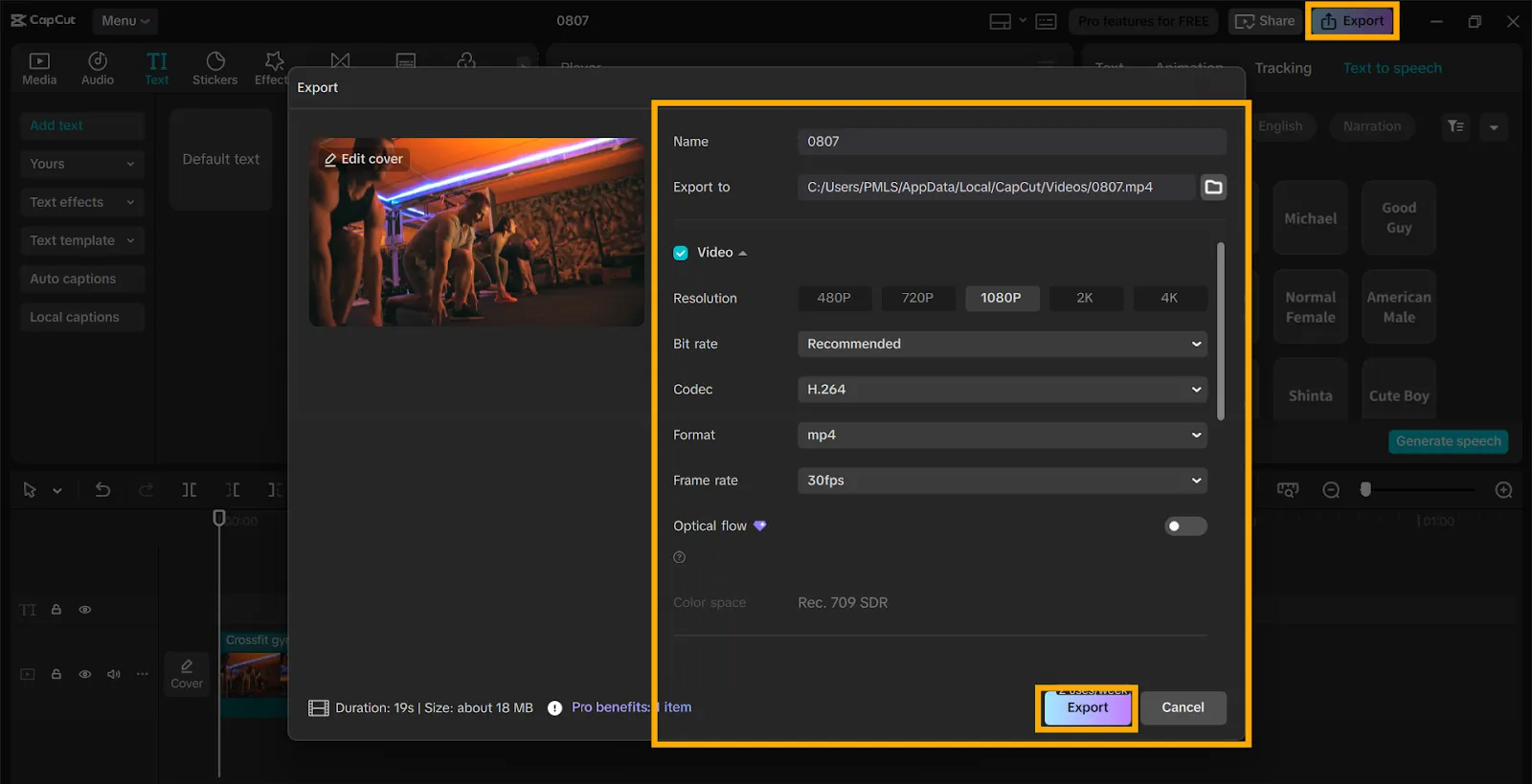Open Auto captions section

(x=82, y=279)
